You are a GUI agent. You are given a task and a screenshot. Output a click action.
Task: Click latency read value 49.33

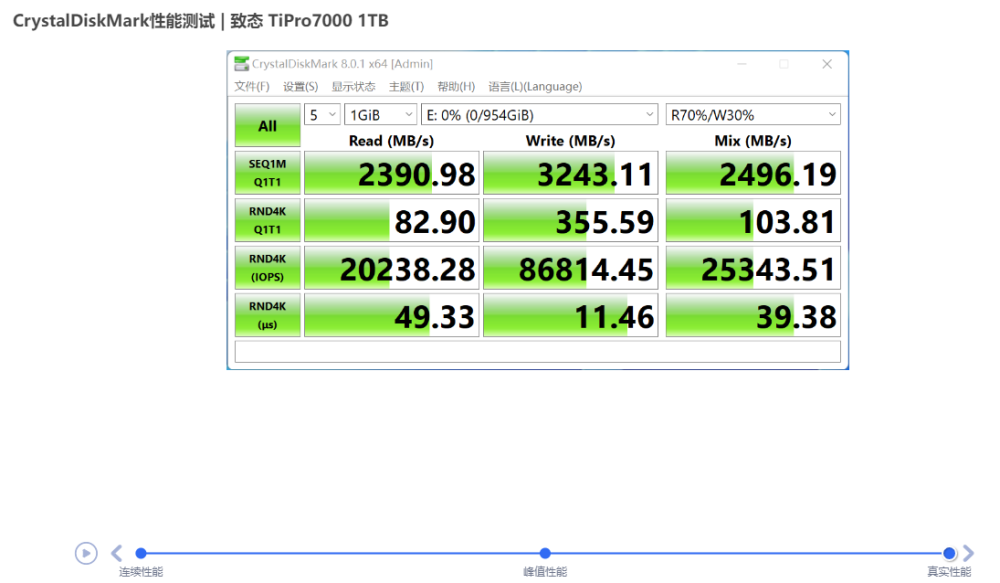392,315
